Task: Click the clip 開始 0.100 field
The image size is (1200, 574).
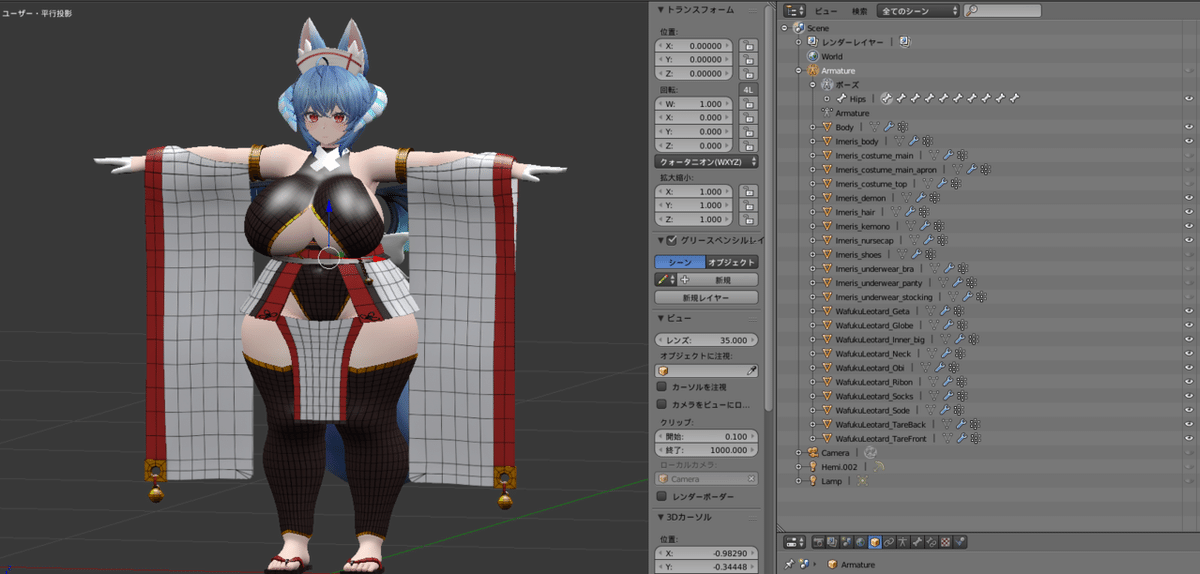Action: coord(706,437)
